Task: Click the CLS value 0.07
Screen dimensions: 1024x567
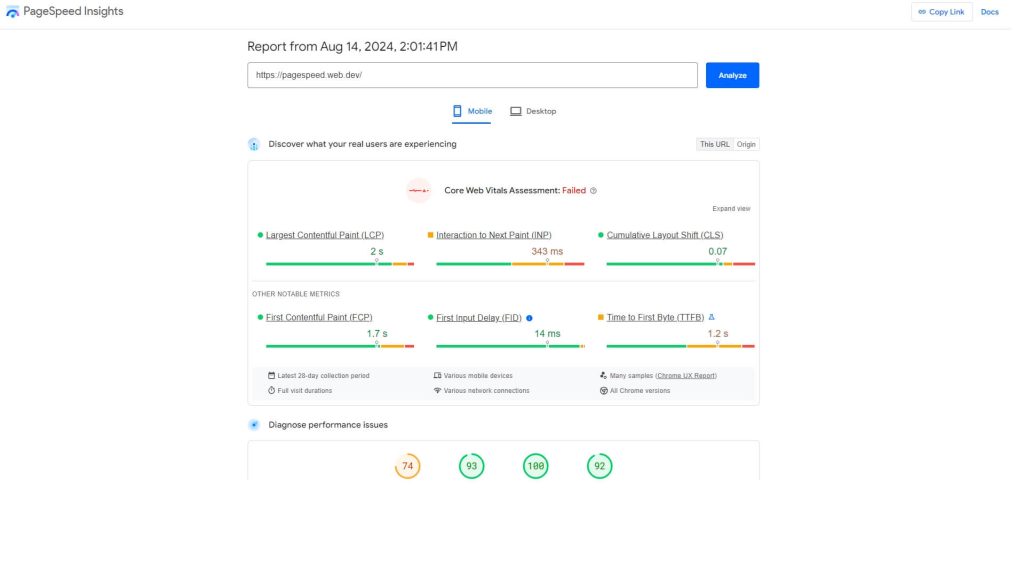Action: (718, 251)
